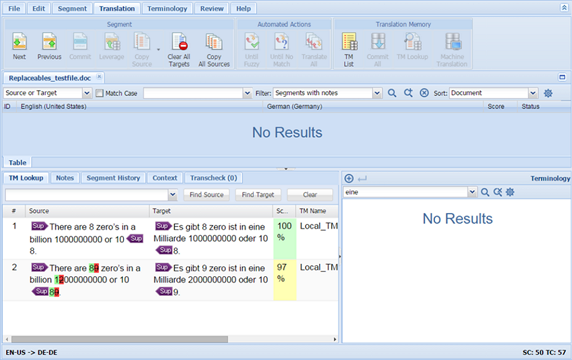
Task: Click the insert term arrow icon
Action: click(362, 179)
